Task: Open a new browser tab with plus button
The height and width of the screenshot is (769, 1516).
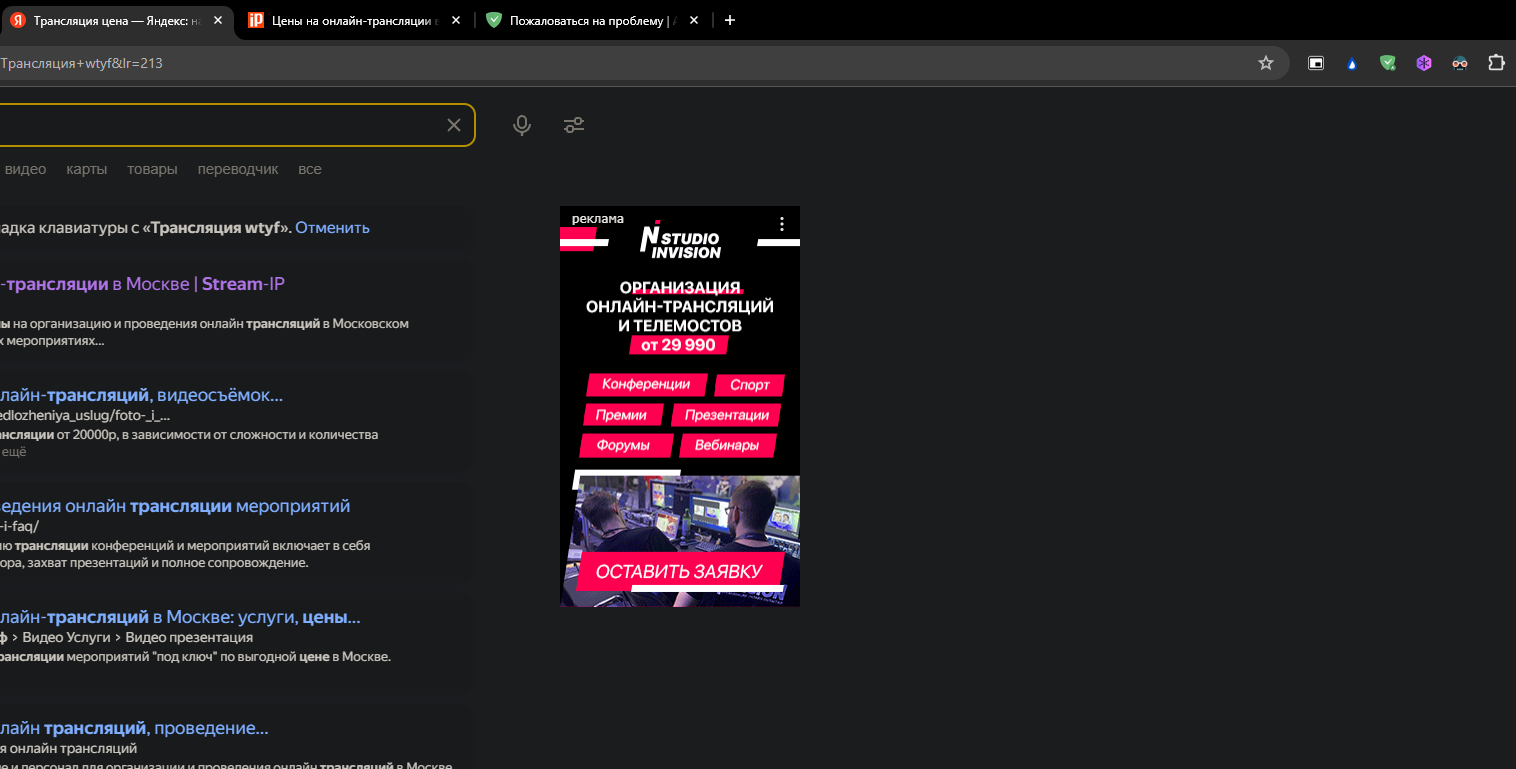Action: pyautogui.click(x=729, y=20)
